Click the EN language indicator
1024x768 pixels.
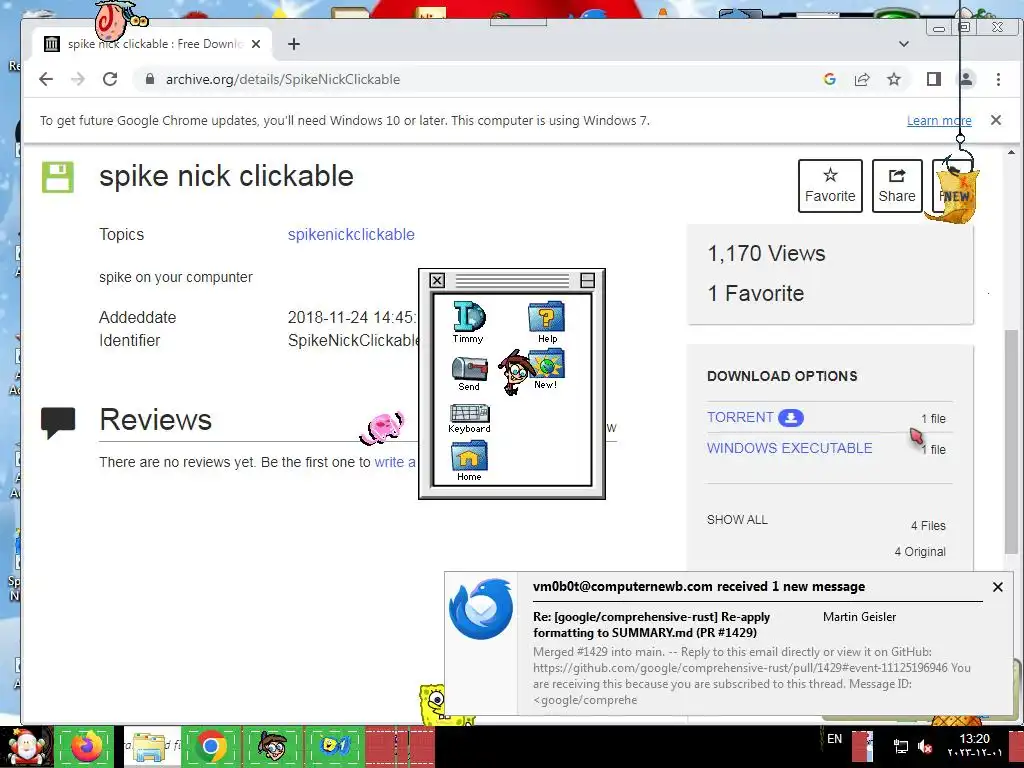834,739
